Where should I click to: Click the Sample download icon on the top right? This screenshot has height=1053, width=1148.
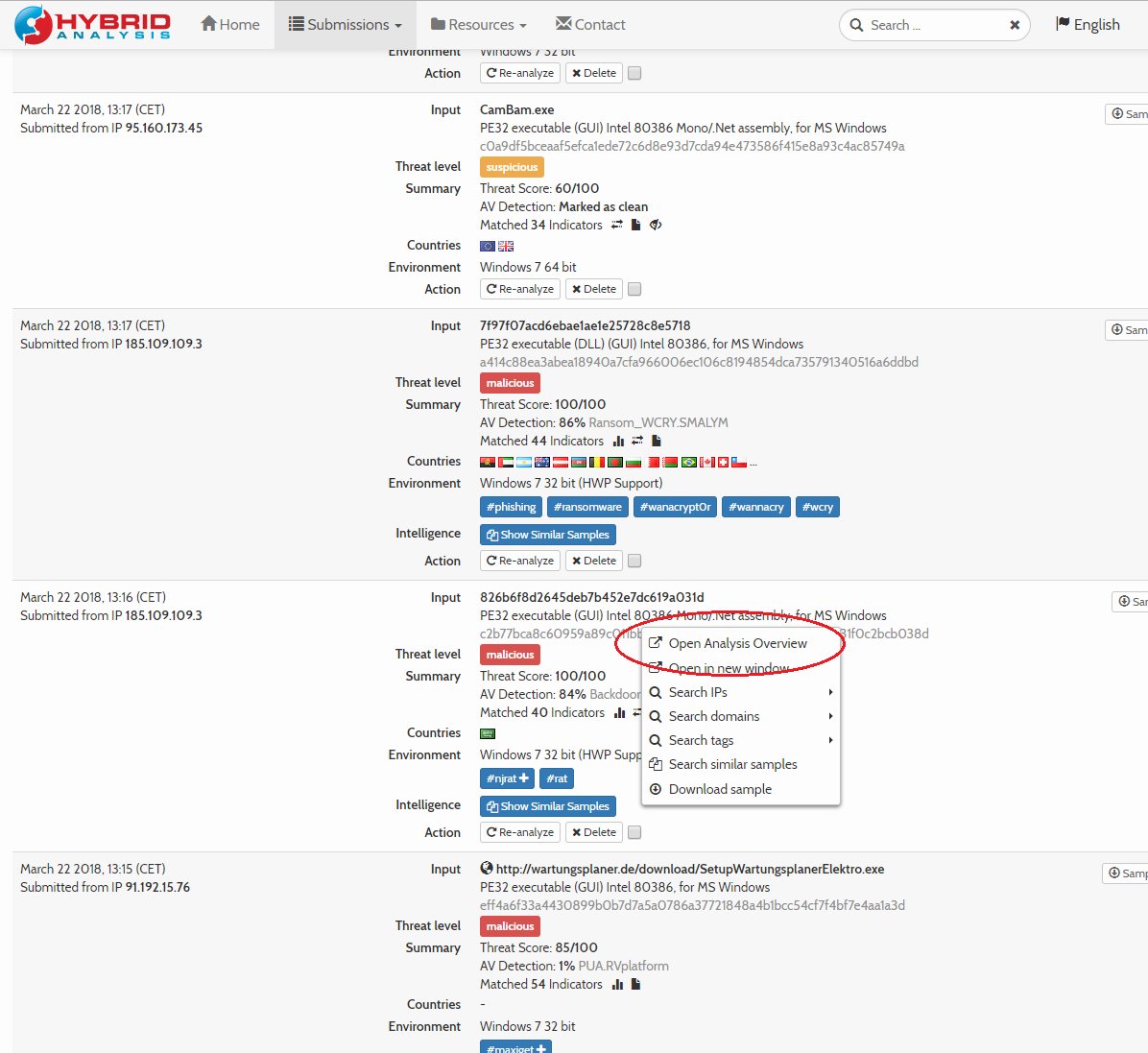point(1127,113)
